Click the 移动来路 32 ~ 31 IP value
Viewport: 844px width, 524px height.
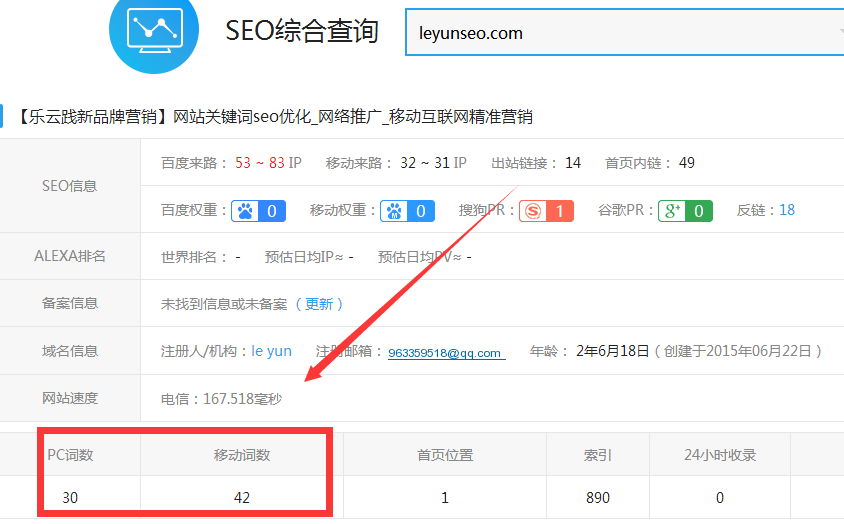point(433,163)
